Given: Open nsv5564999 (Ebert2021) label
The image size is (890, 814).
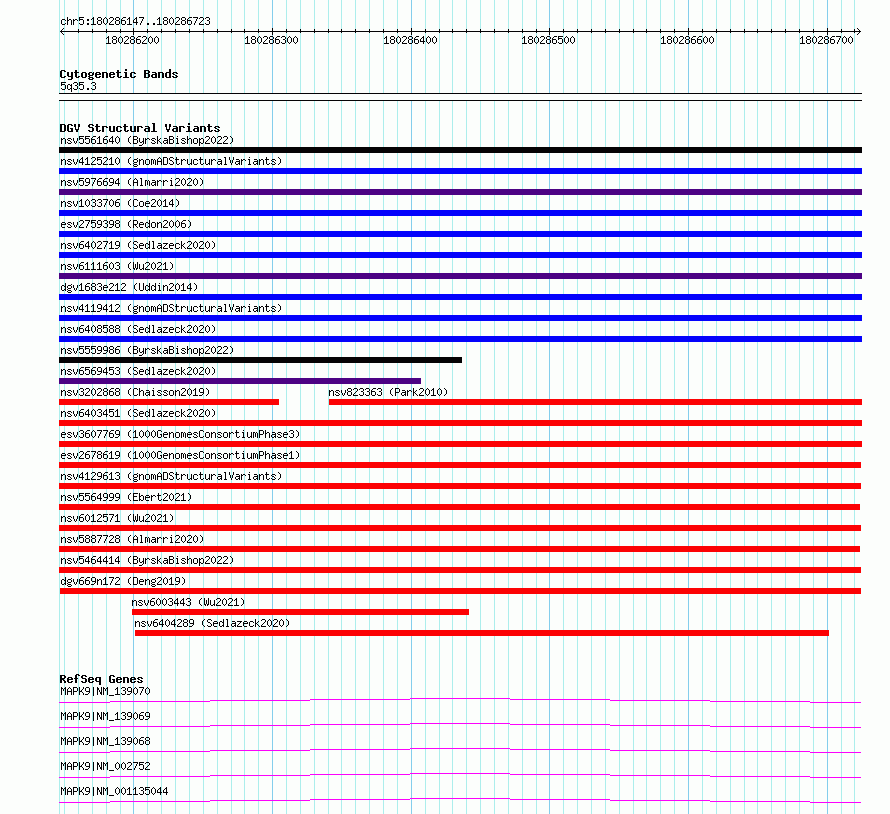Looking at the screenshot, I should [126, 497].
